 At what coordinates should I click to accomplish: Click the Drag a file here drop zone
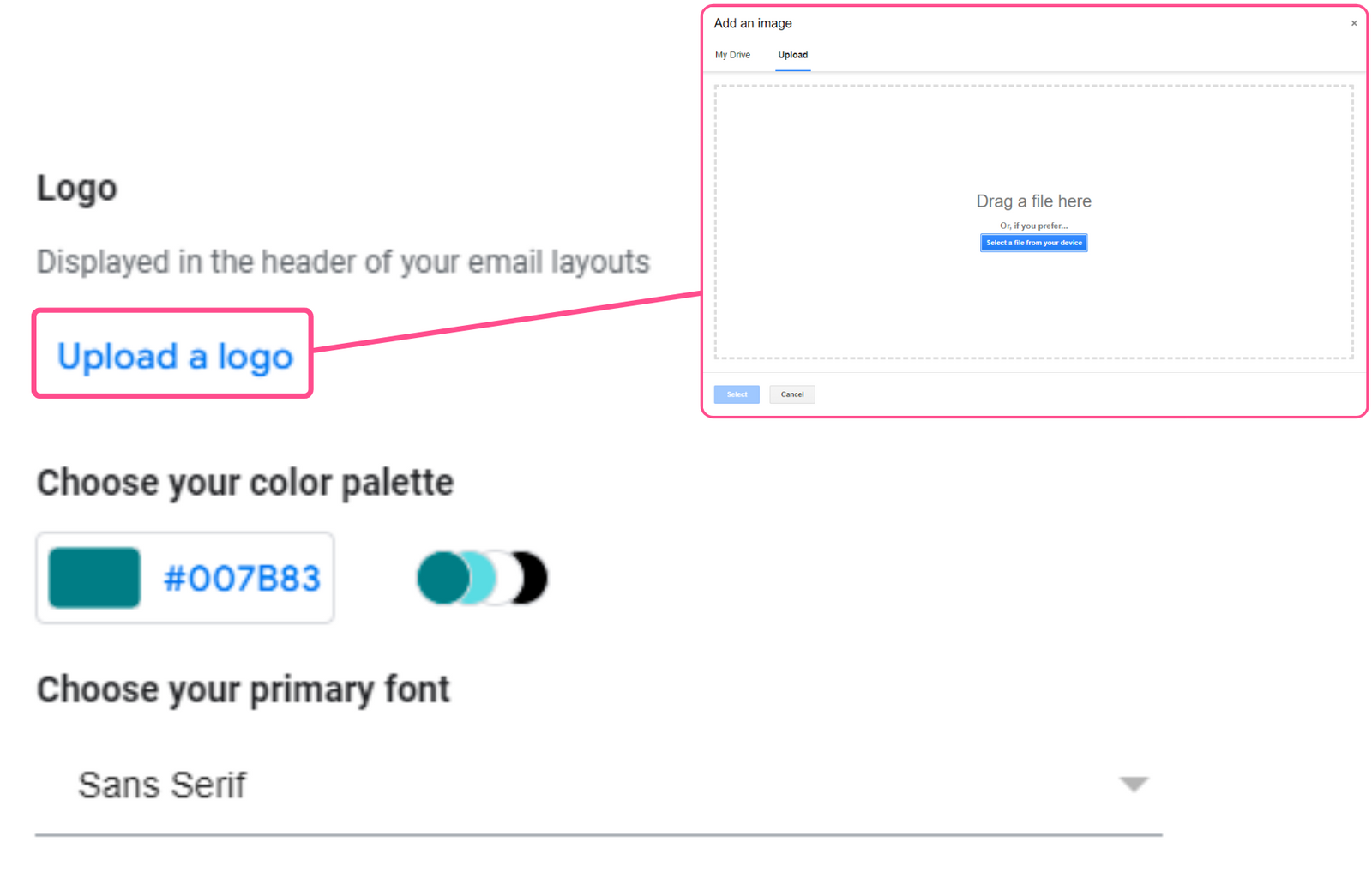click(1033, 201)
